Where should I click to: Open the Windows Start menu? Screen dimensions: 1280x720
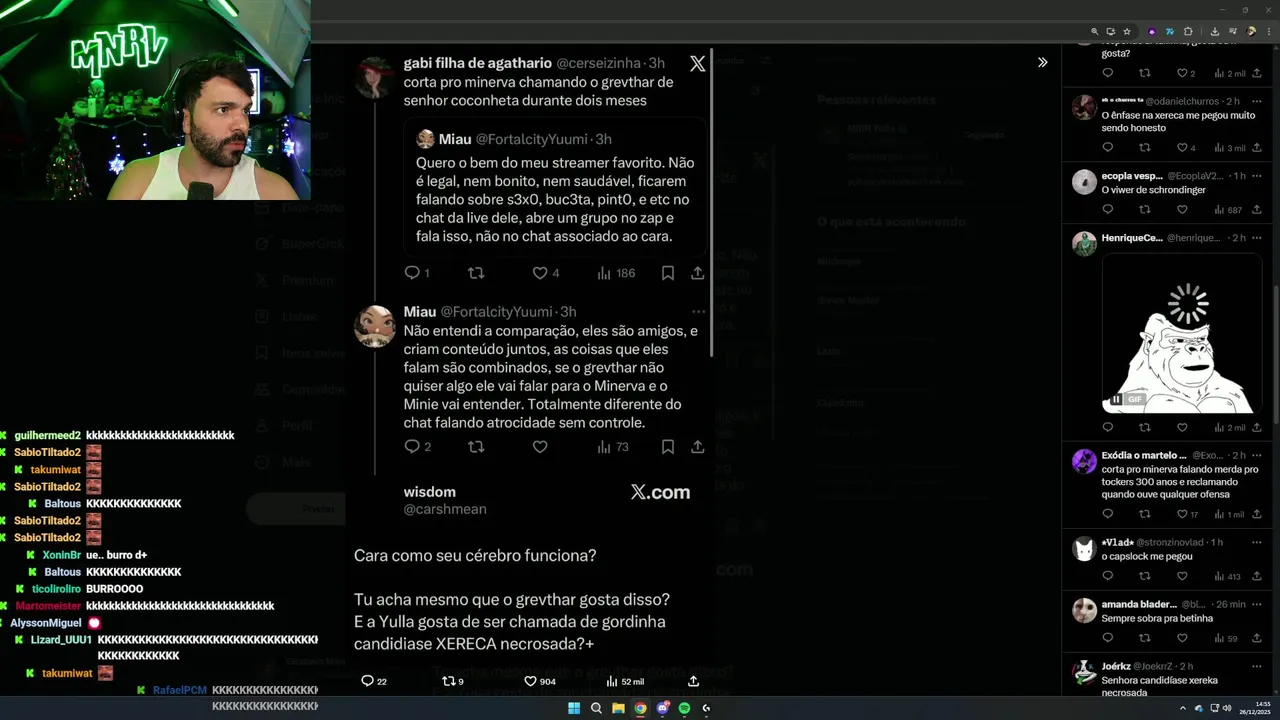coord(574,708)
